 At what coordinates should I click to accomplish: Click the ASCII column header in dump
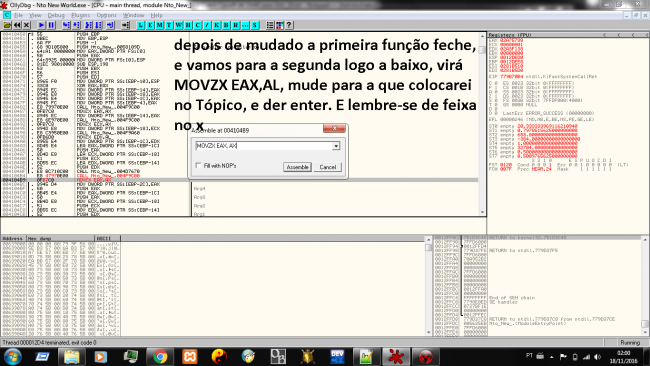[108, 238]
